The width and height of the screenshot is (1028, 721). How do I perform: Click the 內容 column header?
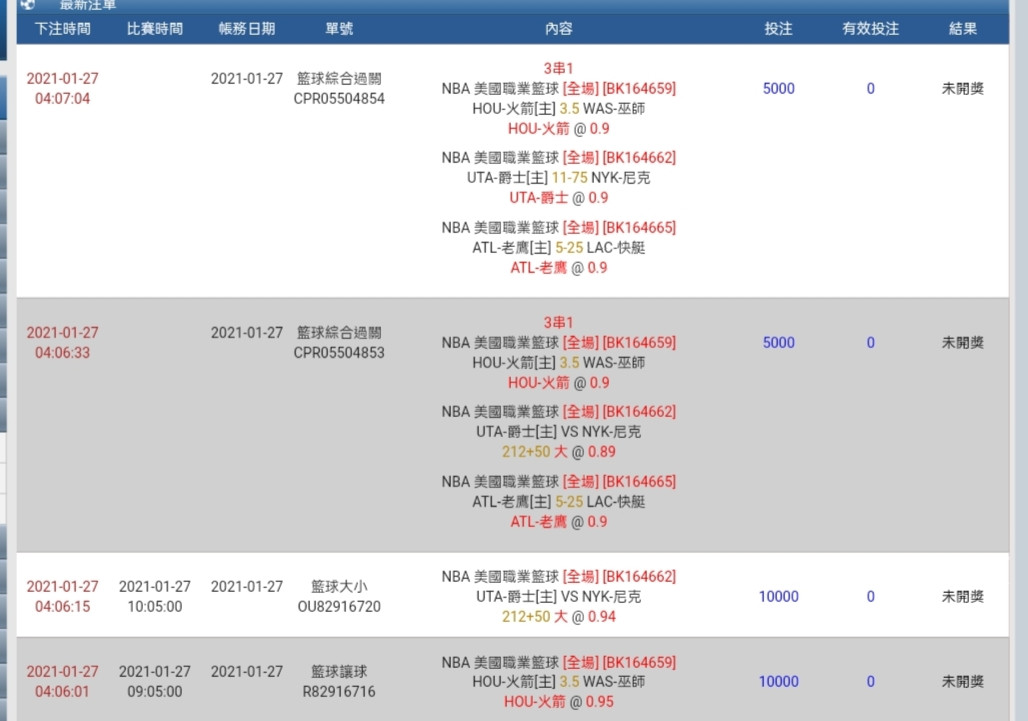point(559,29)
